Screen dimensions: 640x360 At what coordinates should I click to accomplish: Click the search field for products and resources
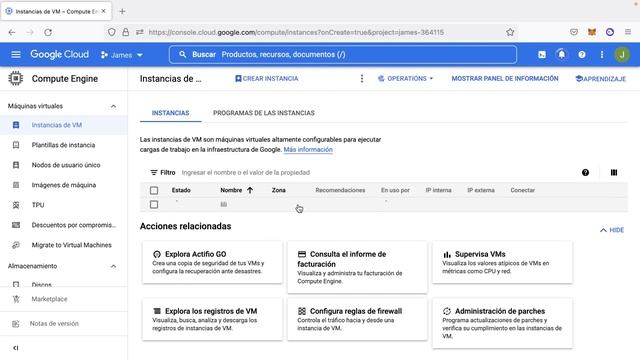click(x=343, y=54)
